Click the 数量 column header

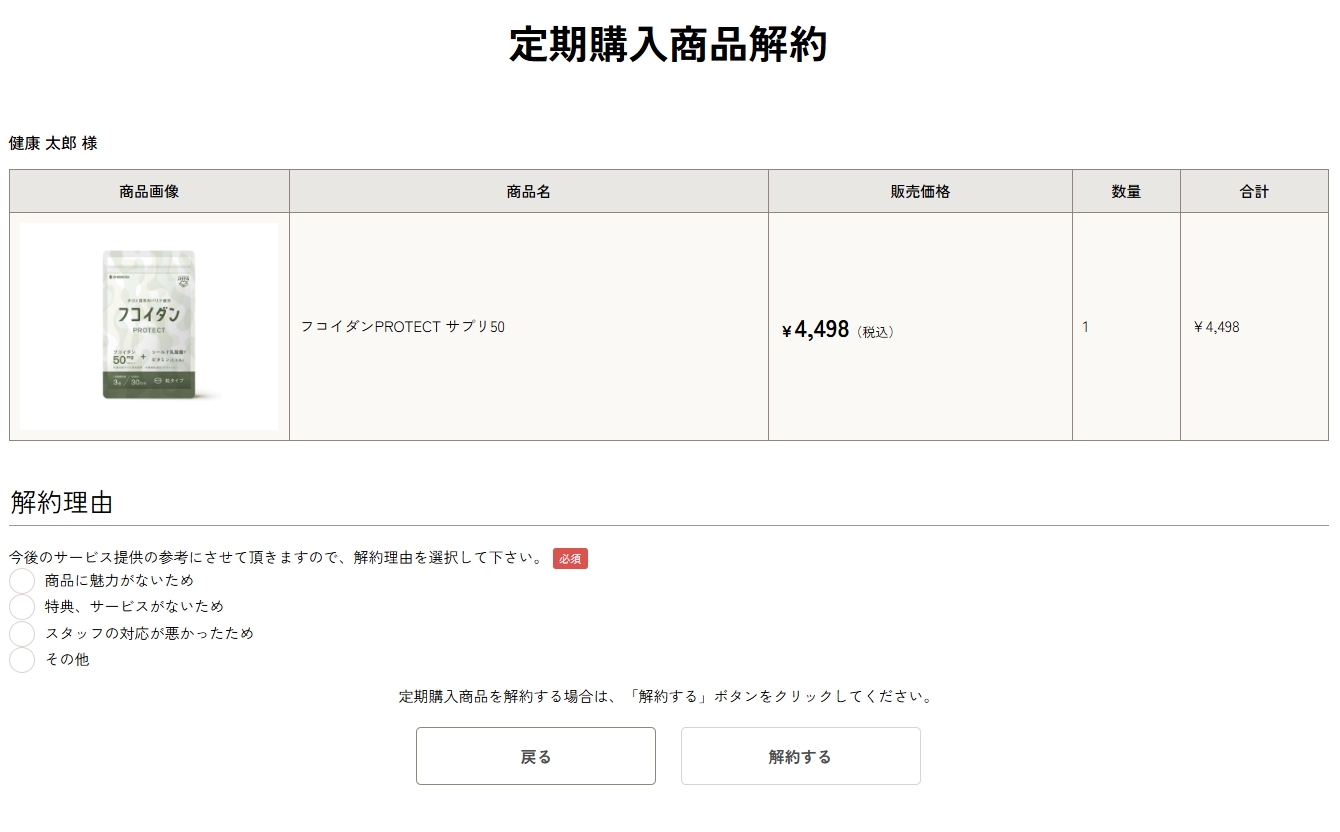coord(1126,191)
